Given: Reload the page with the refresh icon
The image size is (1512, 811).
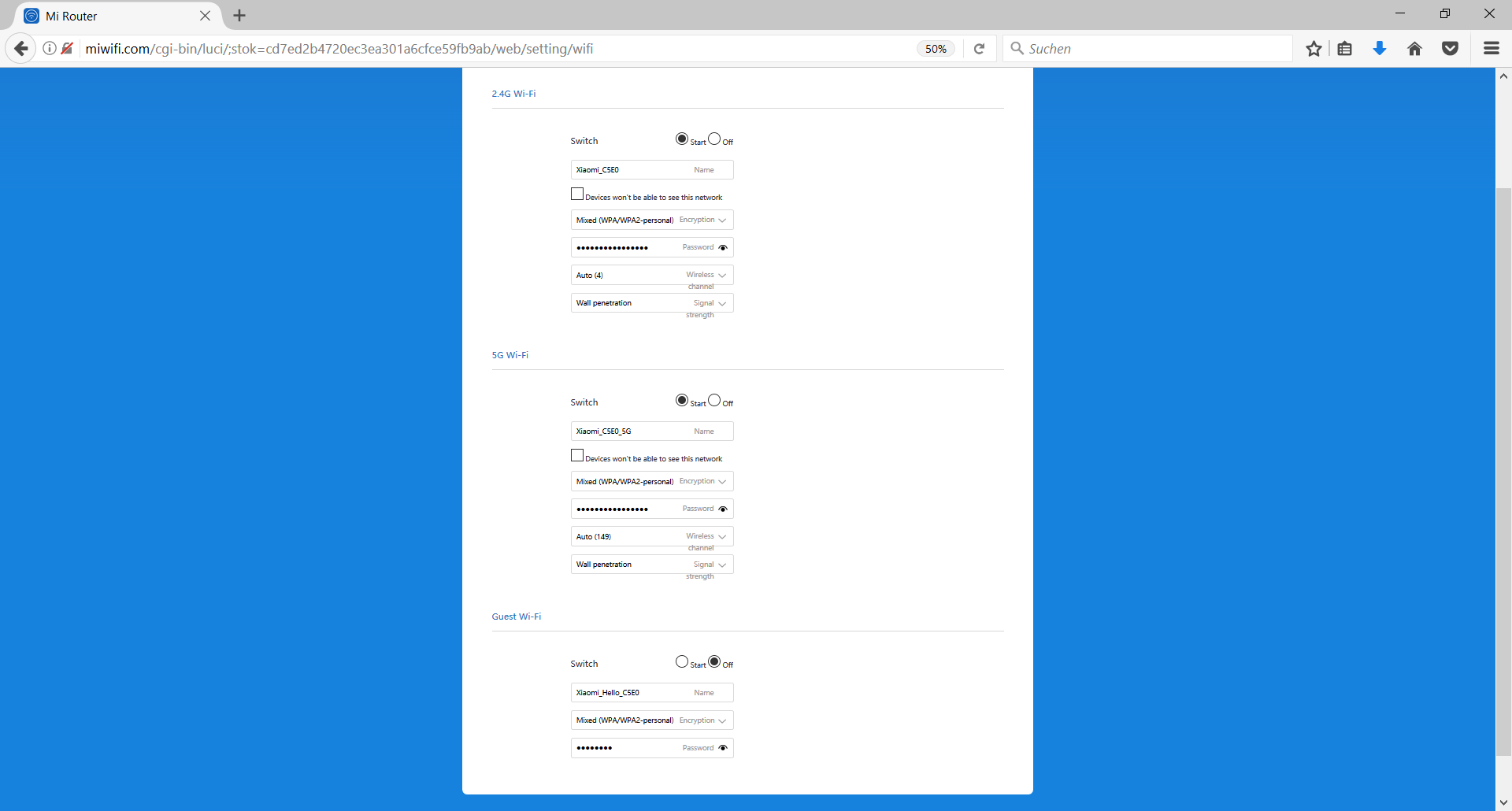Looking at the screenshot, I should point(979,49).
